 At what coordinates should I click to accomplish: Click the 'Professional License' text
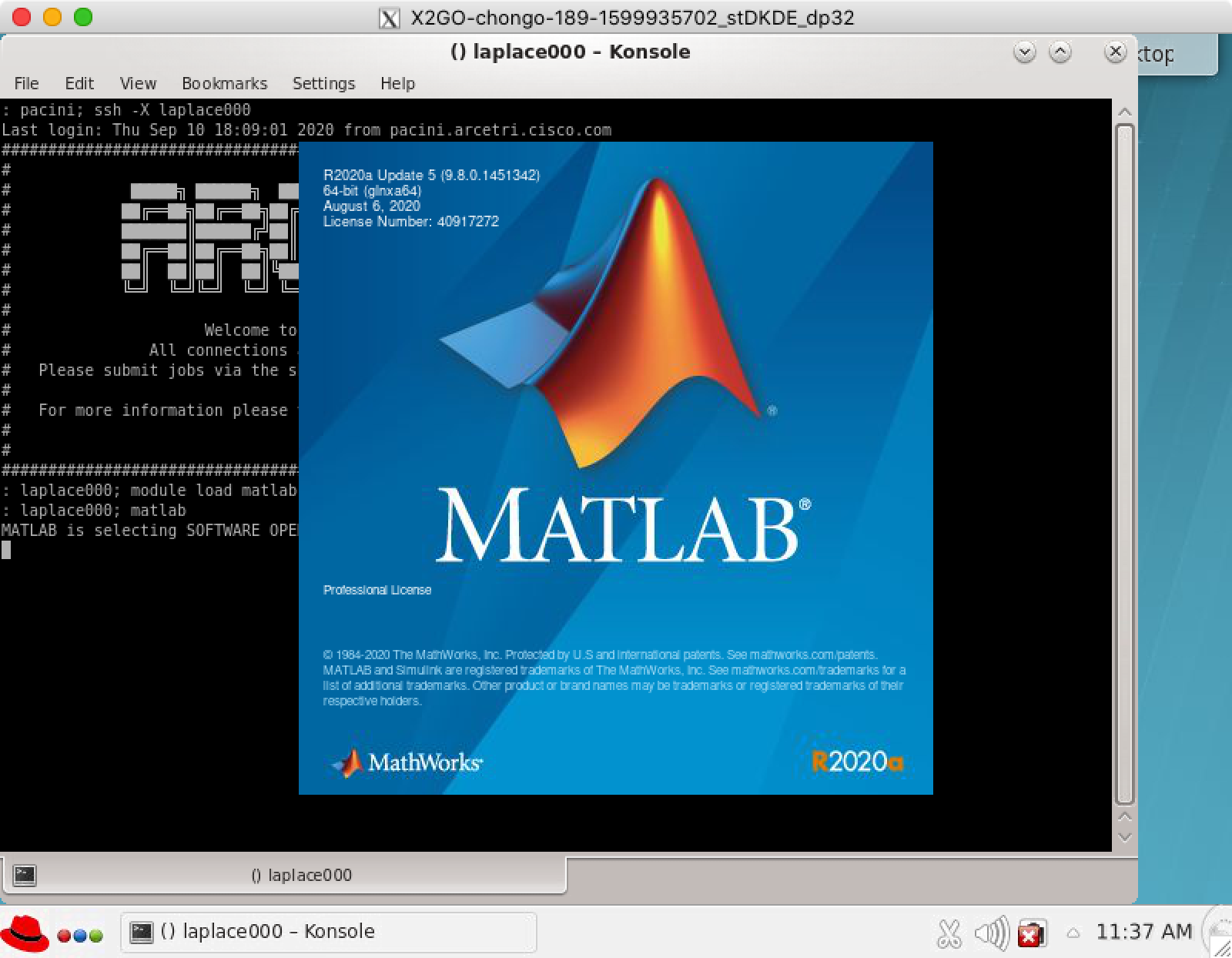(377, 590)
